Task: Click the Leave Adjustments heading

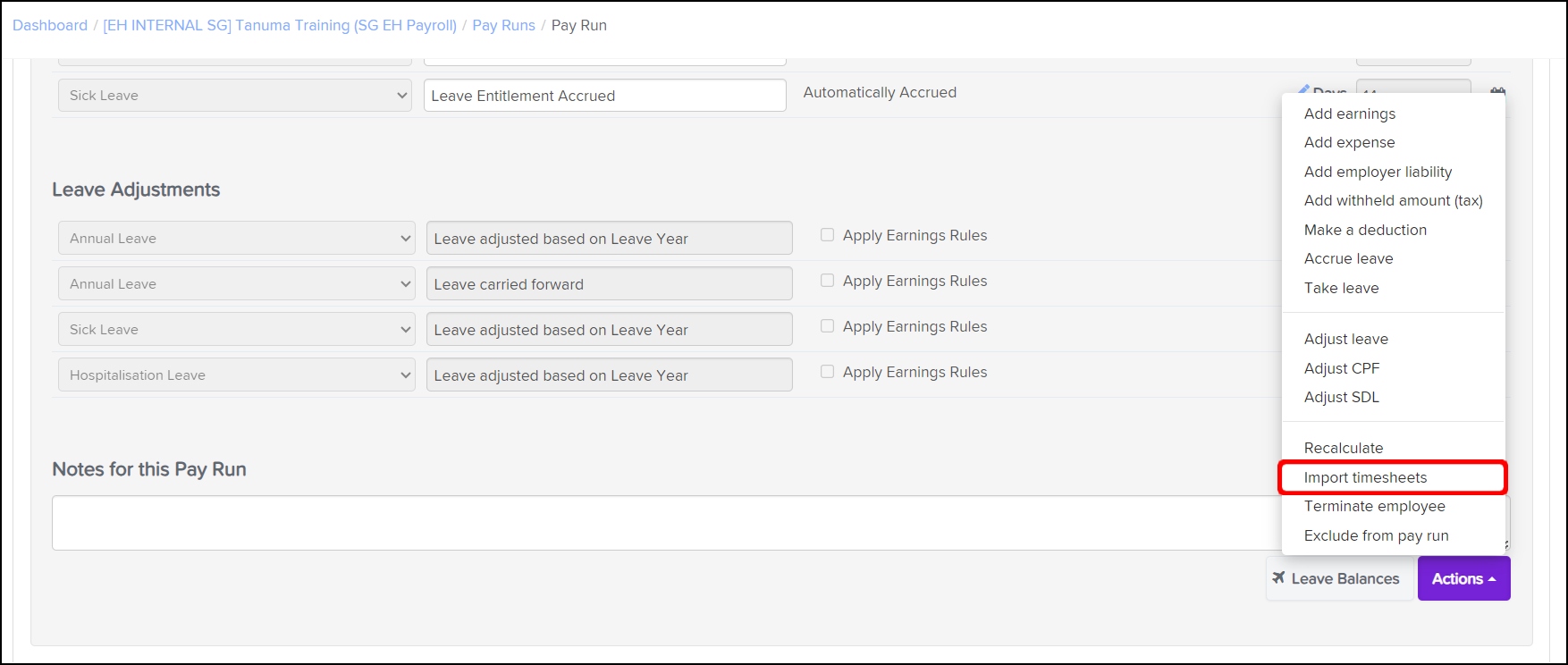Action: [136, 189]
